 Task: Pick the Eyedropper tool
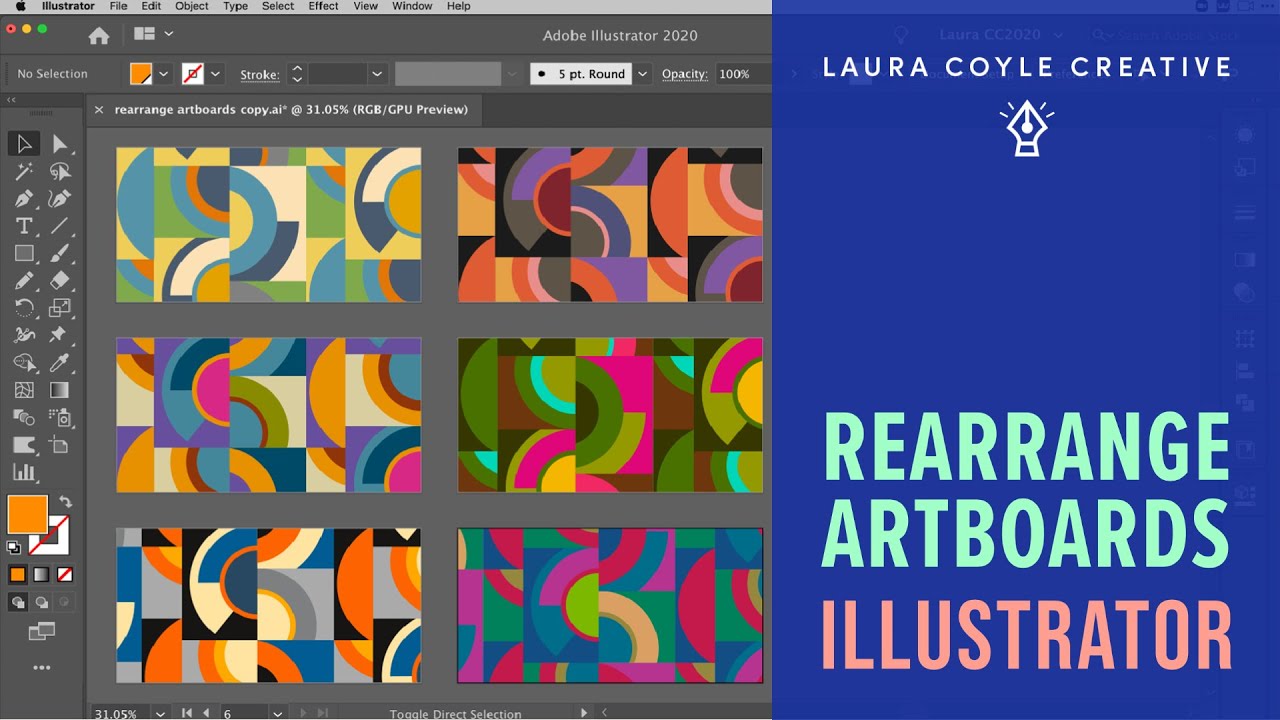point(59,362)
